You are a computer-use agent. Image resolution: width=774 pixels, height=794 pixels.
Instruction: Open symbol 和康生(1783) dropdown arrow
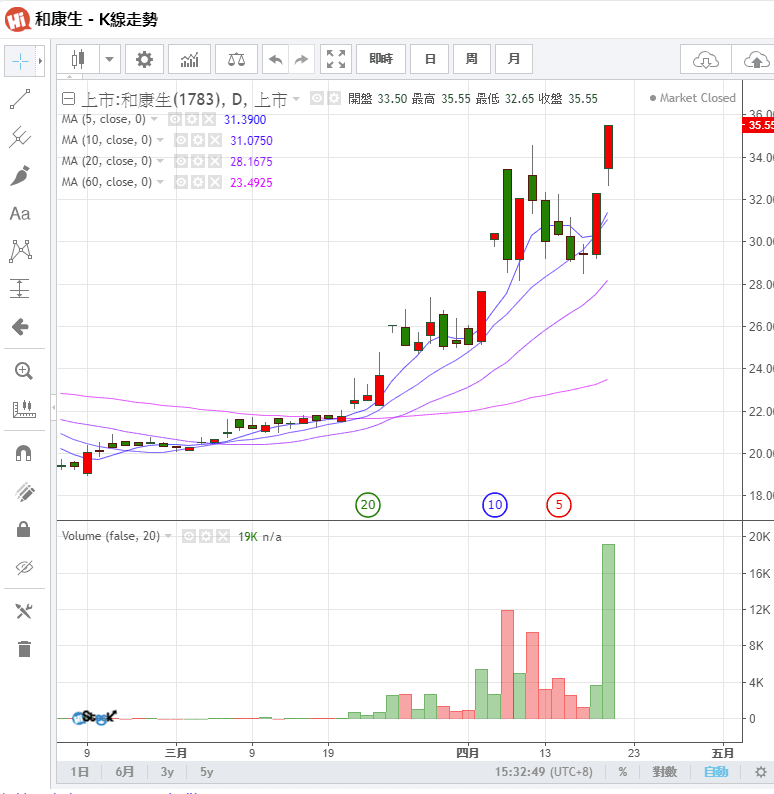pos(296,99)
